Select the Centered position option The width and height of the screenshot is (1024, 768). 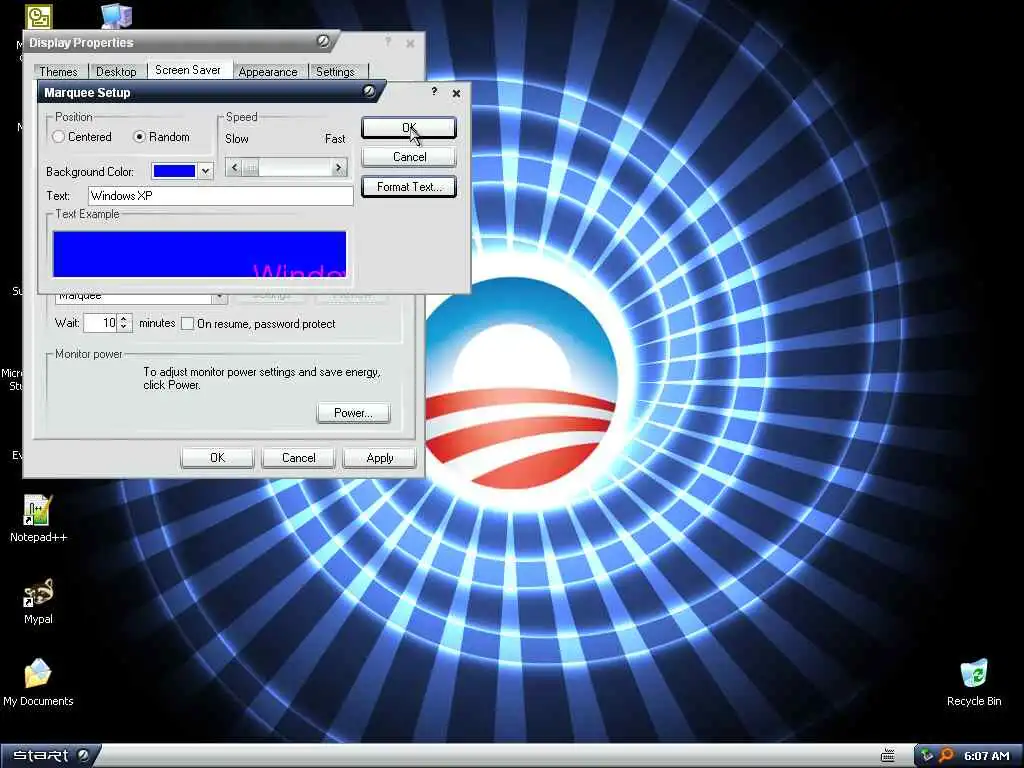tap(82, 136)
